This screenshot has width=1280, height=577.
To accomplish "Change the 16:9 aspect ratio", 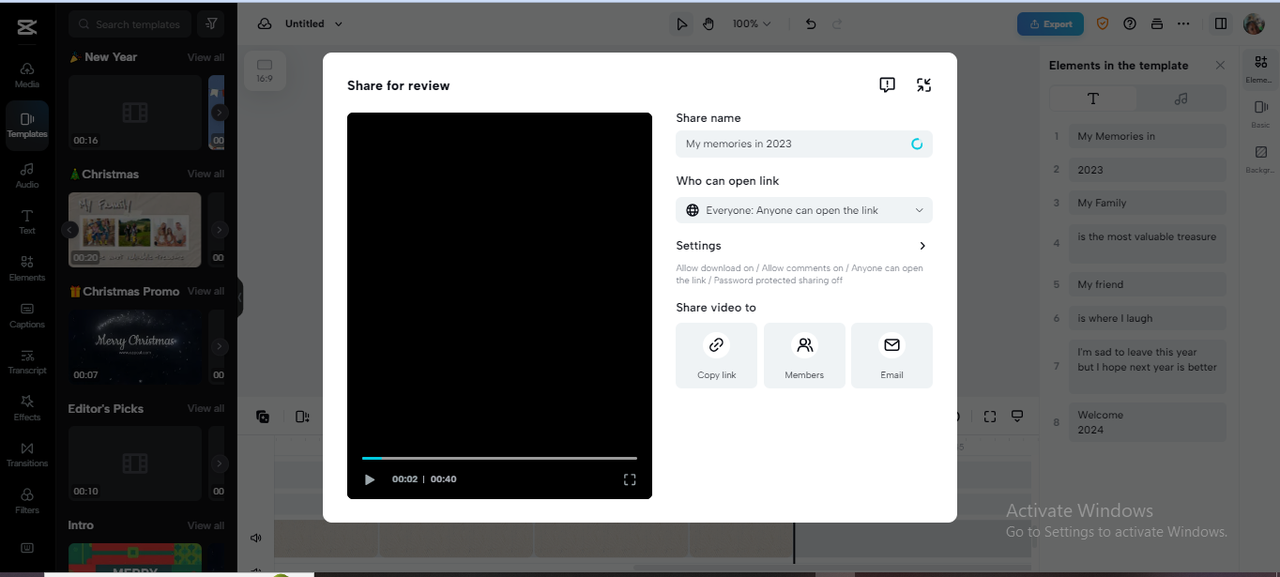I will (264, 70).
